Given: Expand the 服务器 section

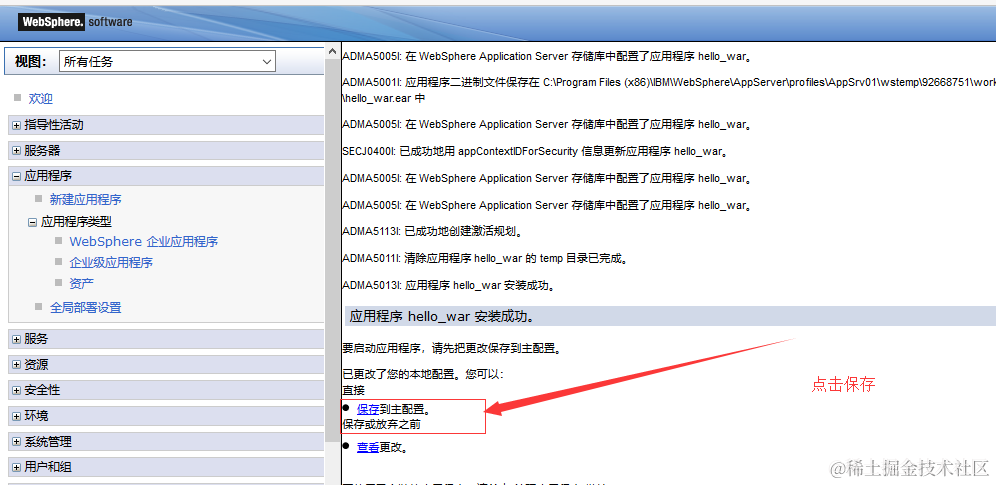Looking at the screenshot, I should point(17,150).
